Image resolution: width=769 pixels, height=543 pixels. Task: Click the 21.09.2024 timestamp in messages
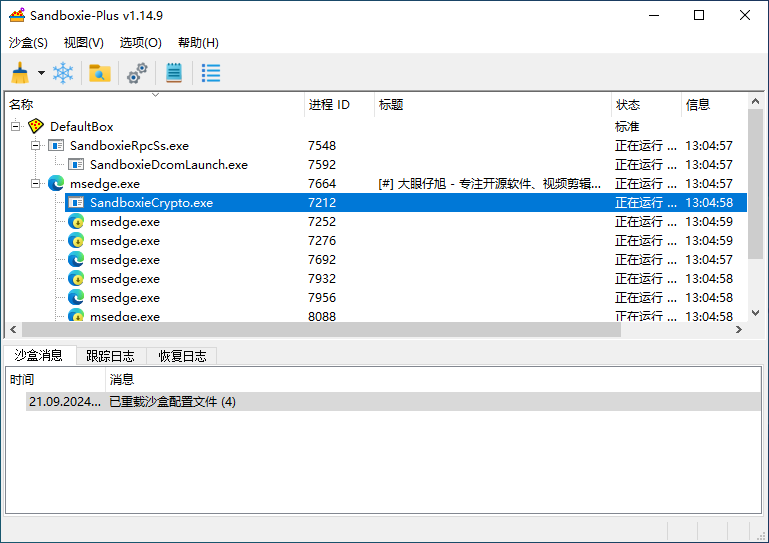(65, 402)
